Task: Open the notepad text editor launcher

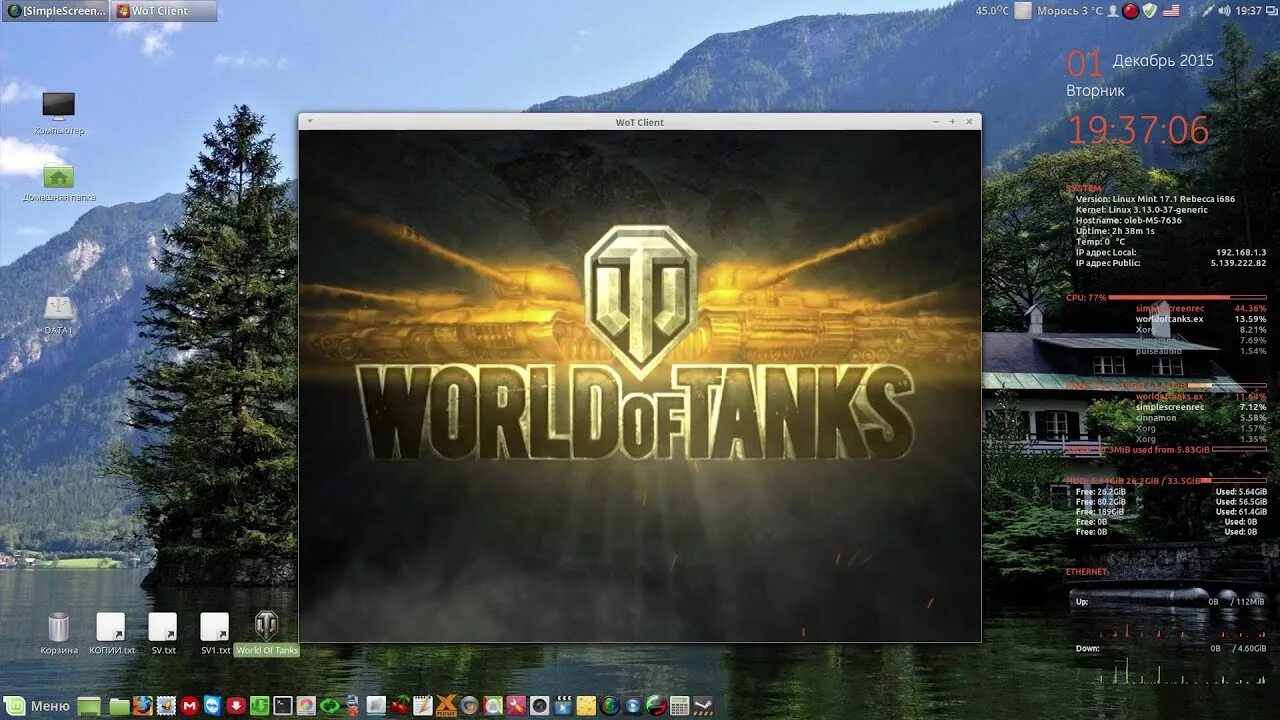Action: click(x=422, y=706)
